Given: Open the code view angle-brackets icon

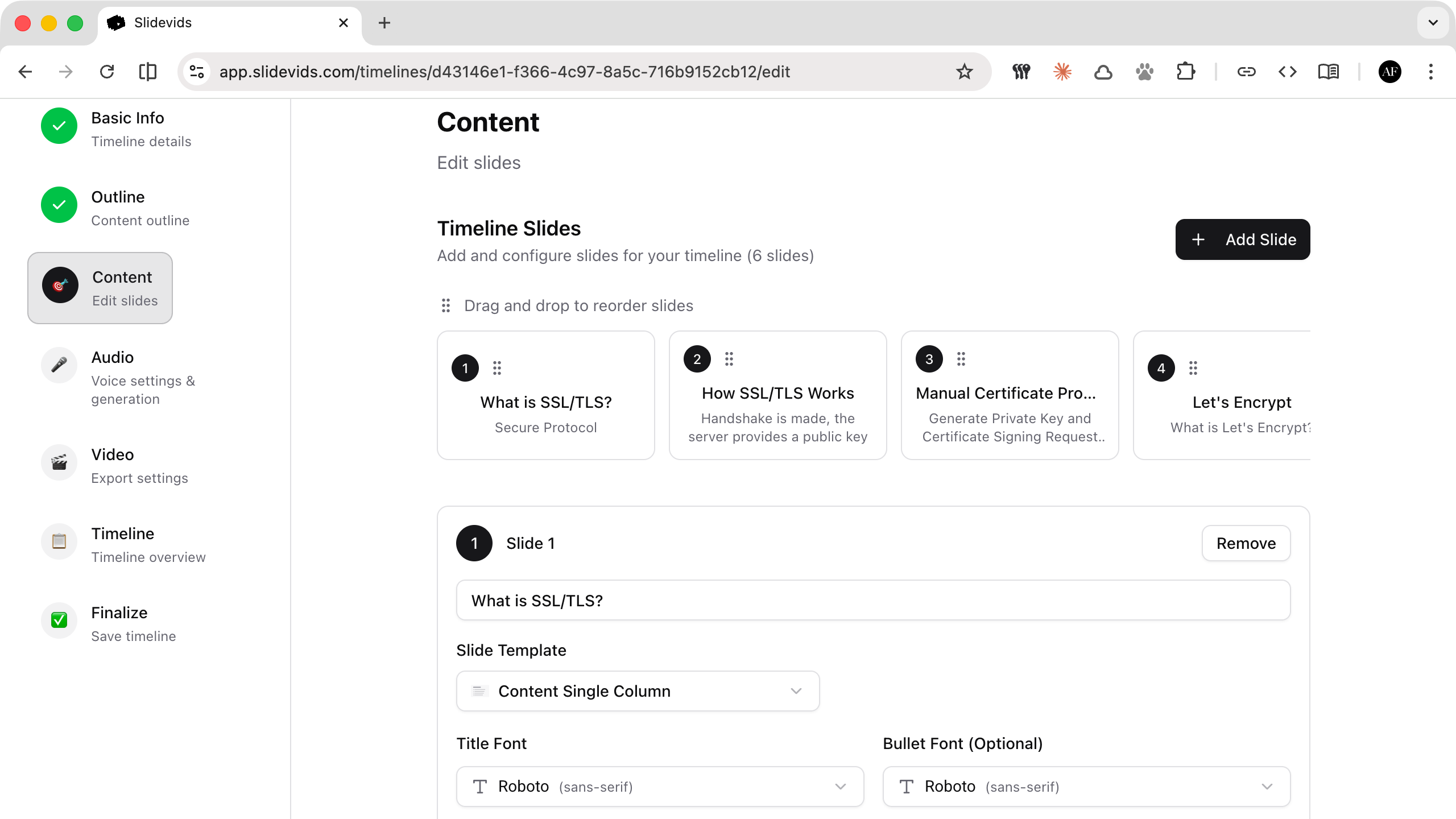Looking at the screenshot, I should pos(1288,72).
